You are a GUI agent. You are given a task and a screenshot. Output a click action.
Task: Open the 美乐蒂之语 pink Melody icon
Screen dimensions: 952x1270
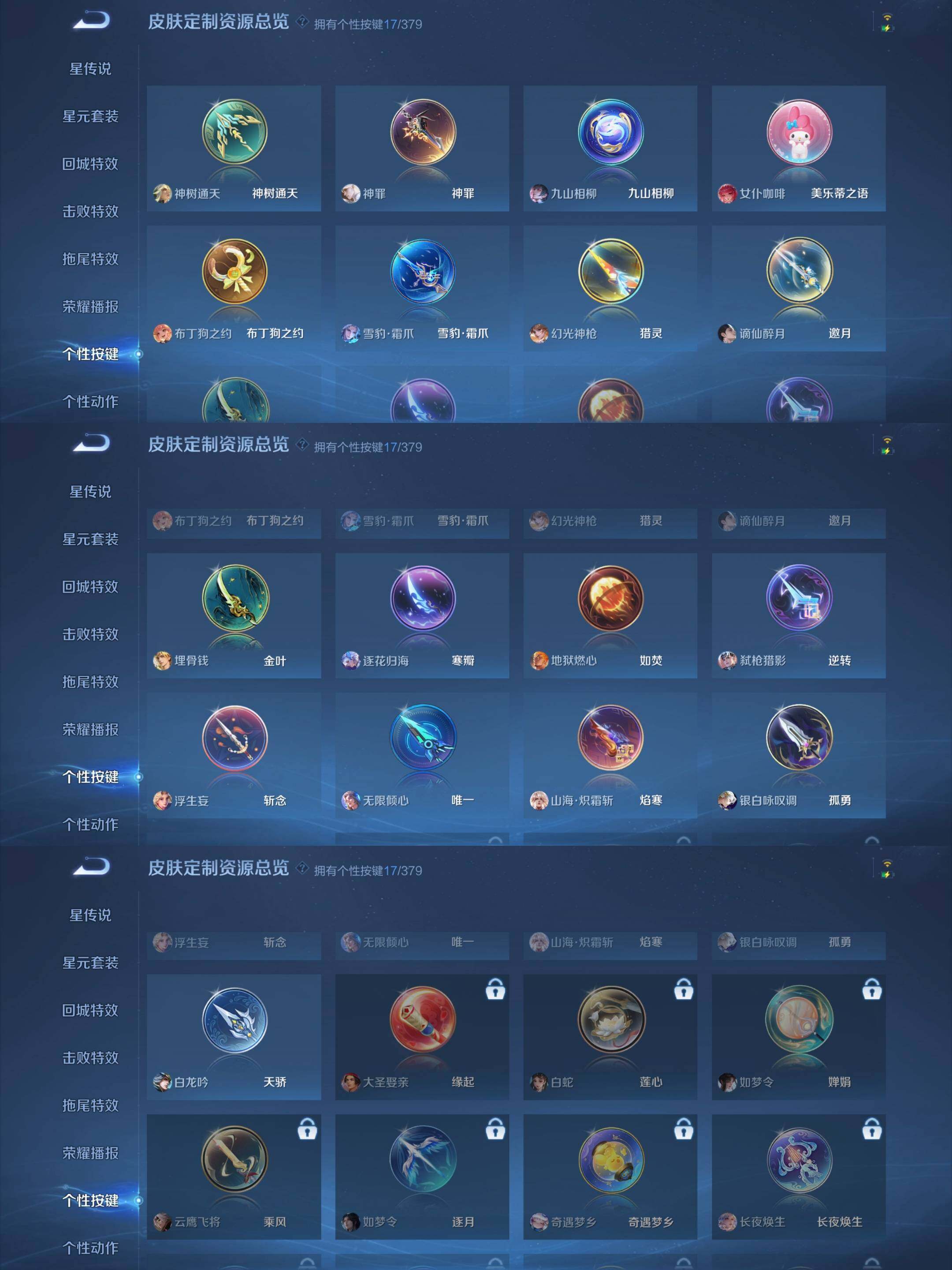tap(799, 131)
